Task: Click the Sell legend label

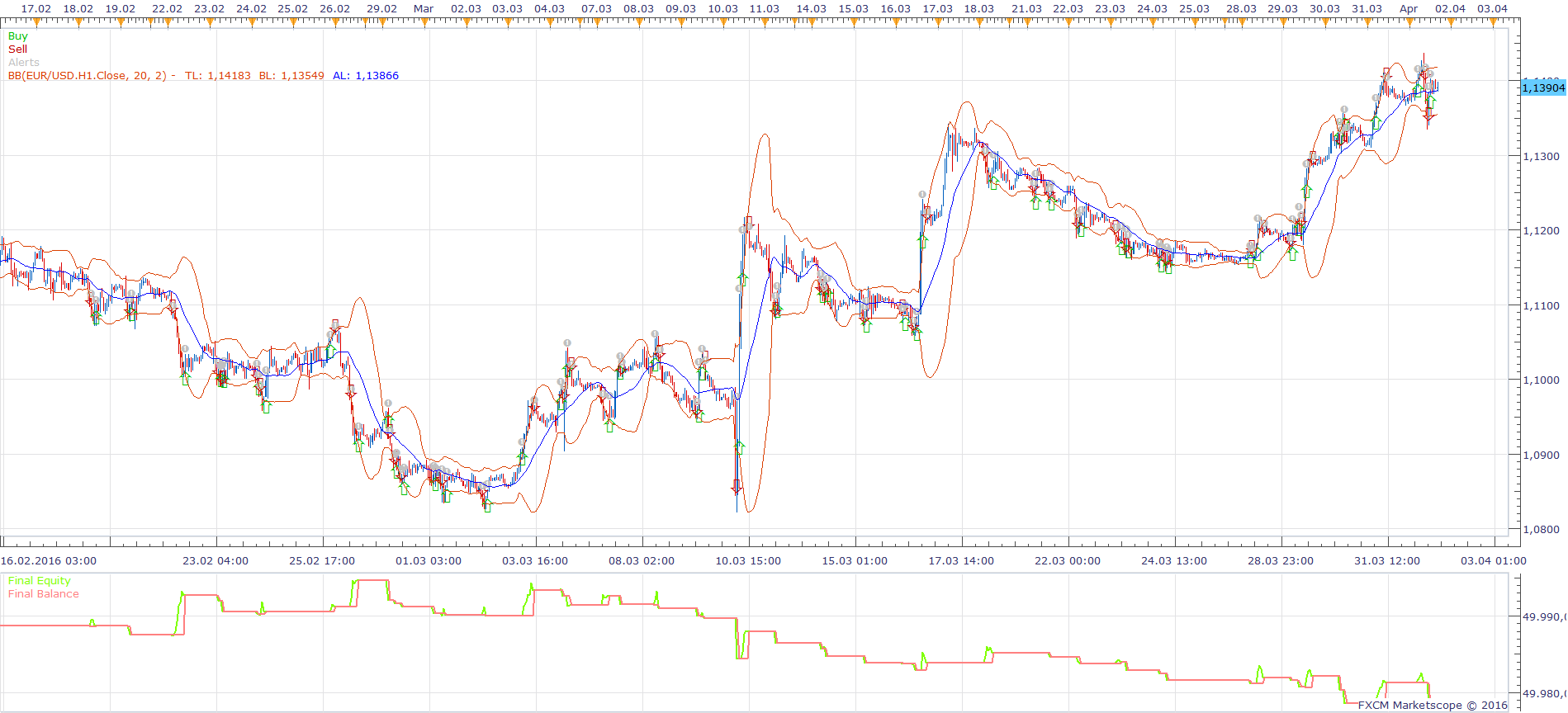Action: (17, 50)
